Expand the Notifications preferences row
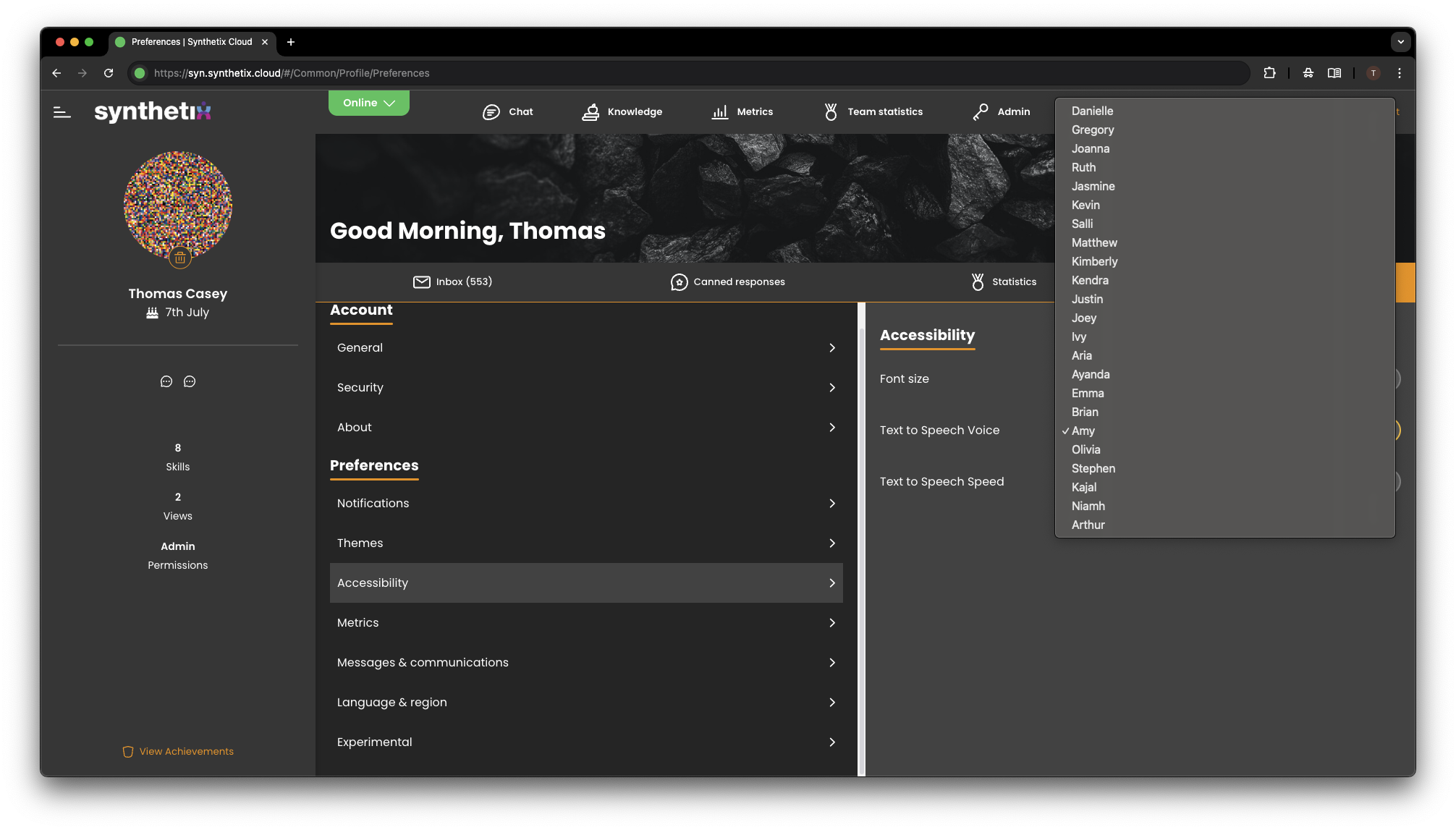This screenshot has width=1456, height=830. [x=586, y=503]
